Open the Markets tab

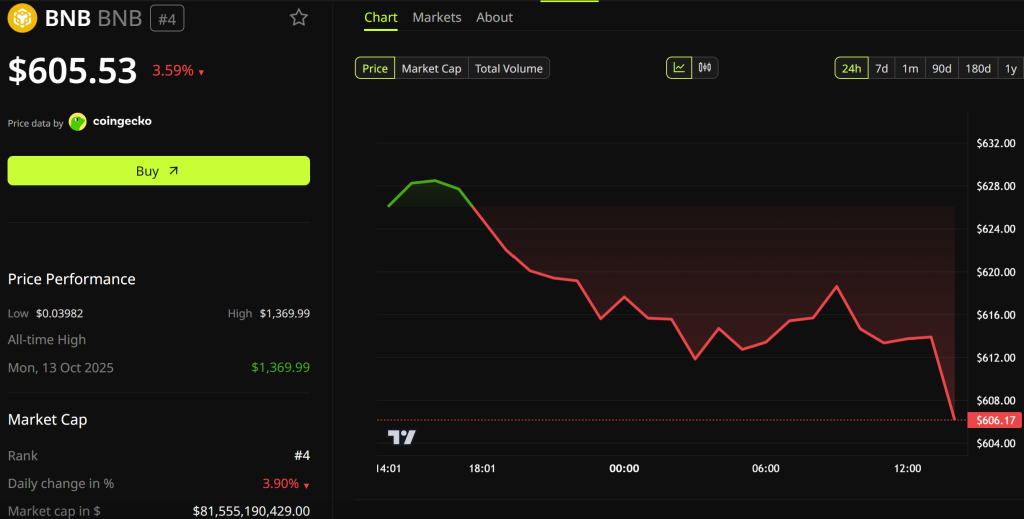coord(437,18)
